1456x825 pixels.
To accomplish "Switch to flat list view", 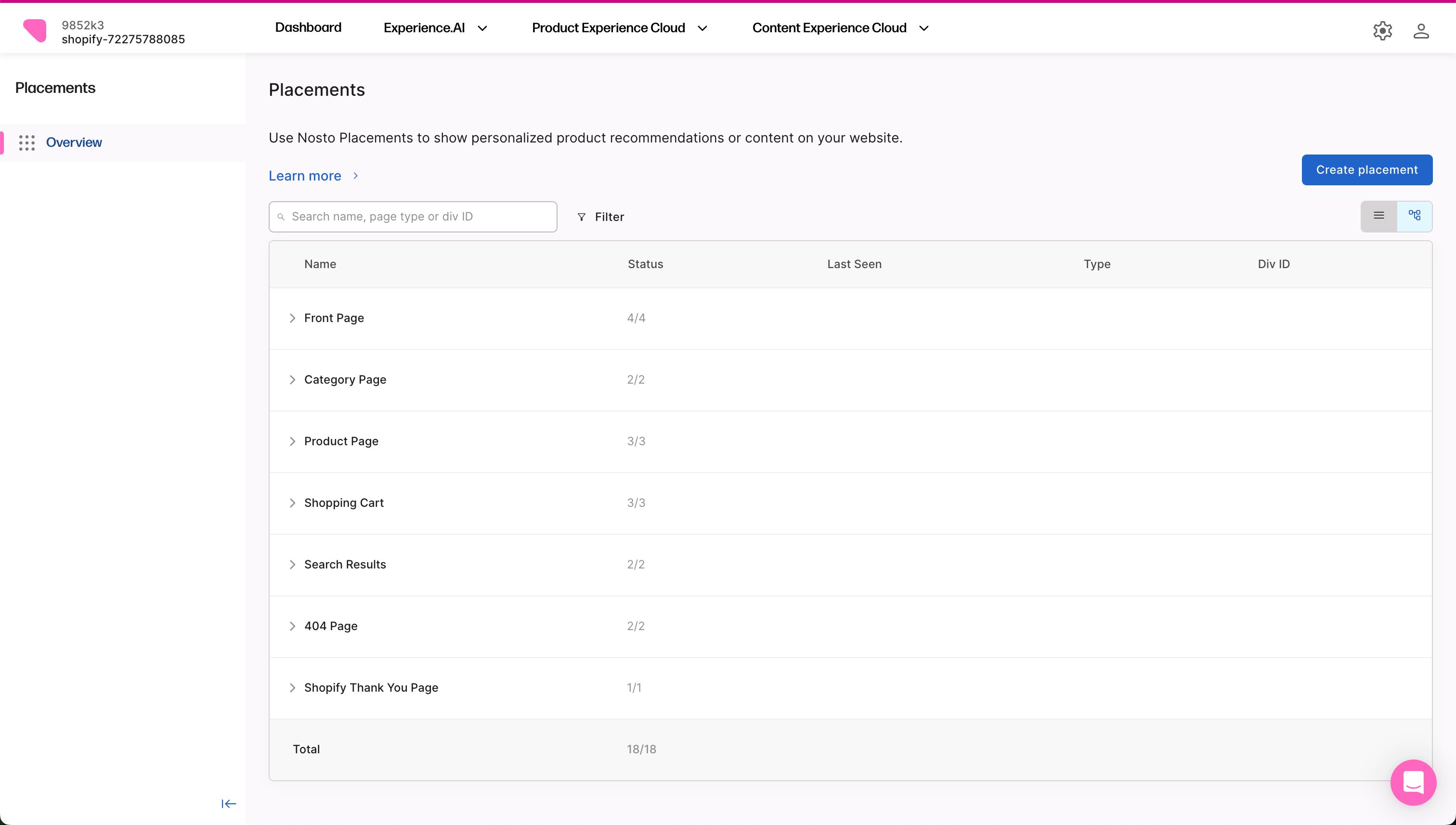I will tap(1378, 216).
